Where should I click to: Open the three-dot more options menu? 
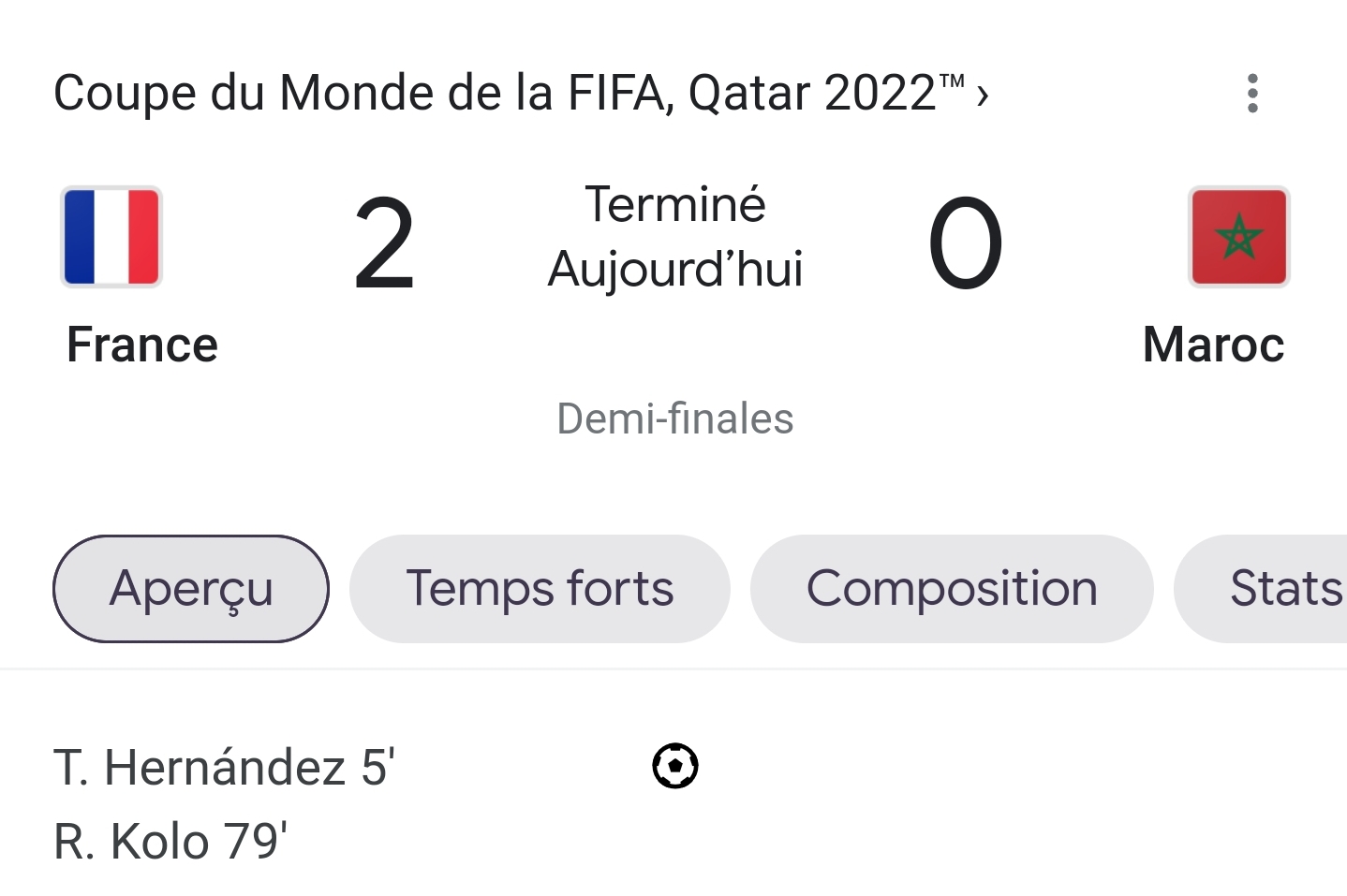1252,94
